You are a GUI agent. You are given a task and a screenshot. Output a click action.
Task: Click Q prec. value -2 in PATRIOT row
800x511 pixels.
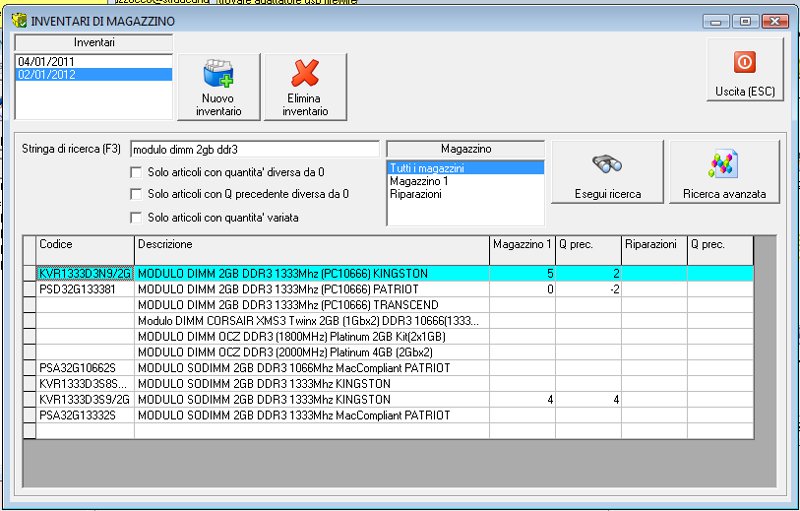pyautogui.click(x=588, y=289)
